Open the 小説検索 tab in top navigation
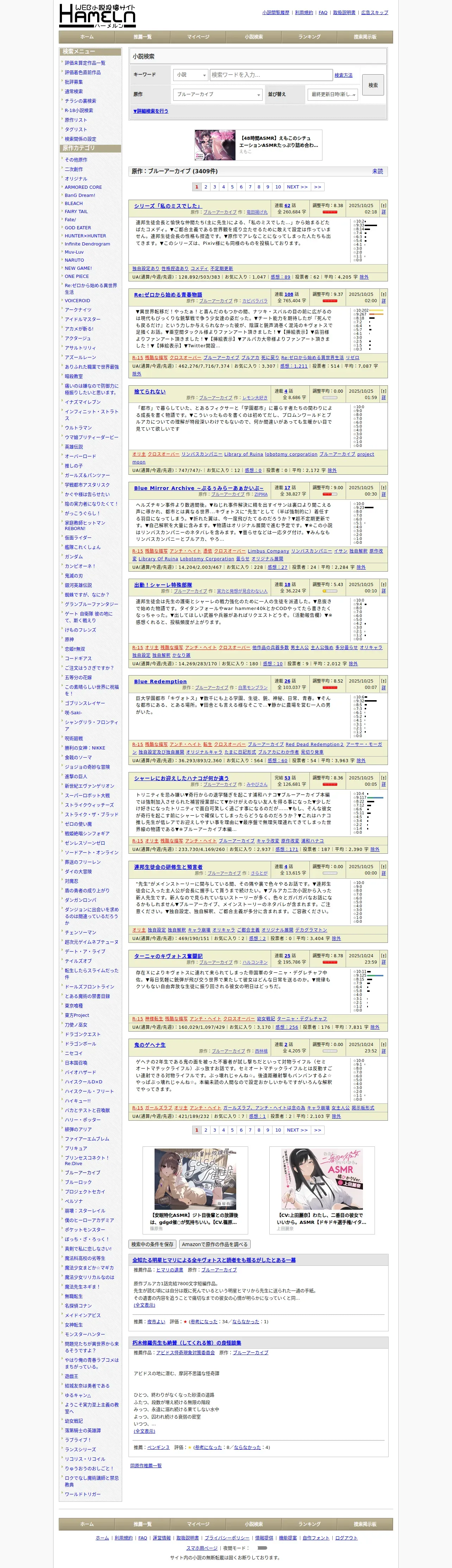The width and height of the screenshot is (452, 1568). tap(254, 37)
